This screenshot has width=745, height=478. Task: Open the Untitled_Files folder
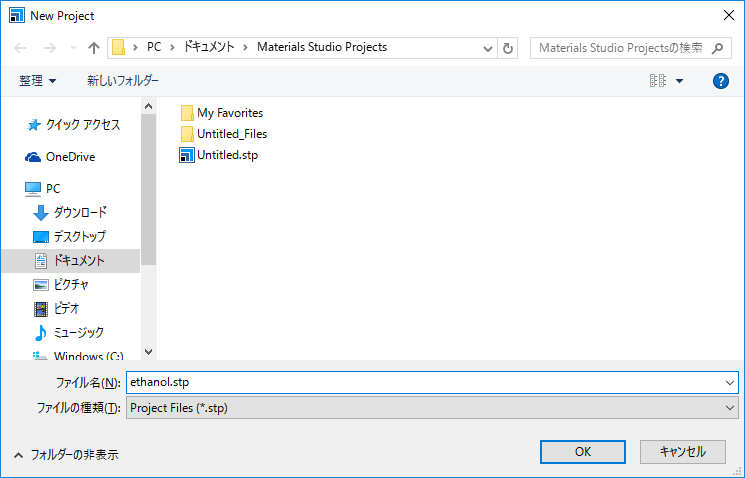[x=231, y=134]
